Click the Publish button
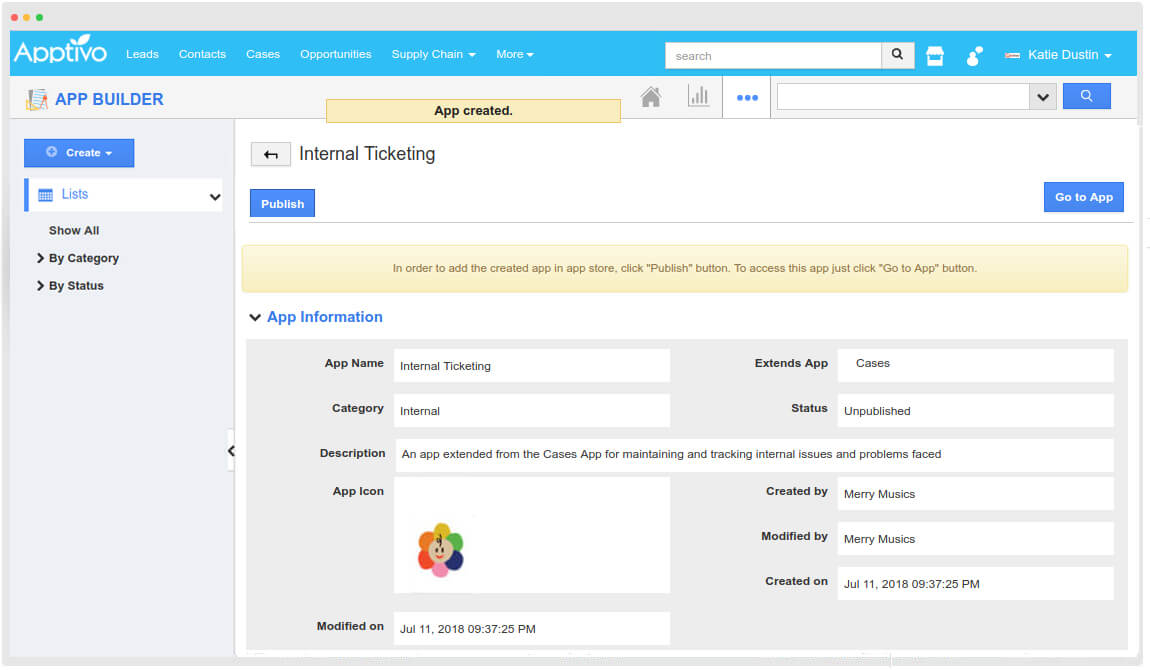The height and width of the screenshot is (670, 1150). pos(282,204)
